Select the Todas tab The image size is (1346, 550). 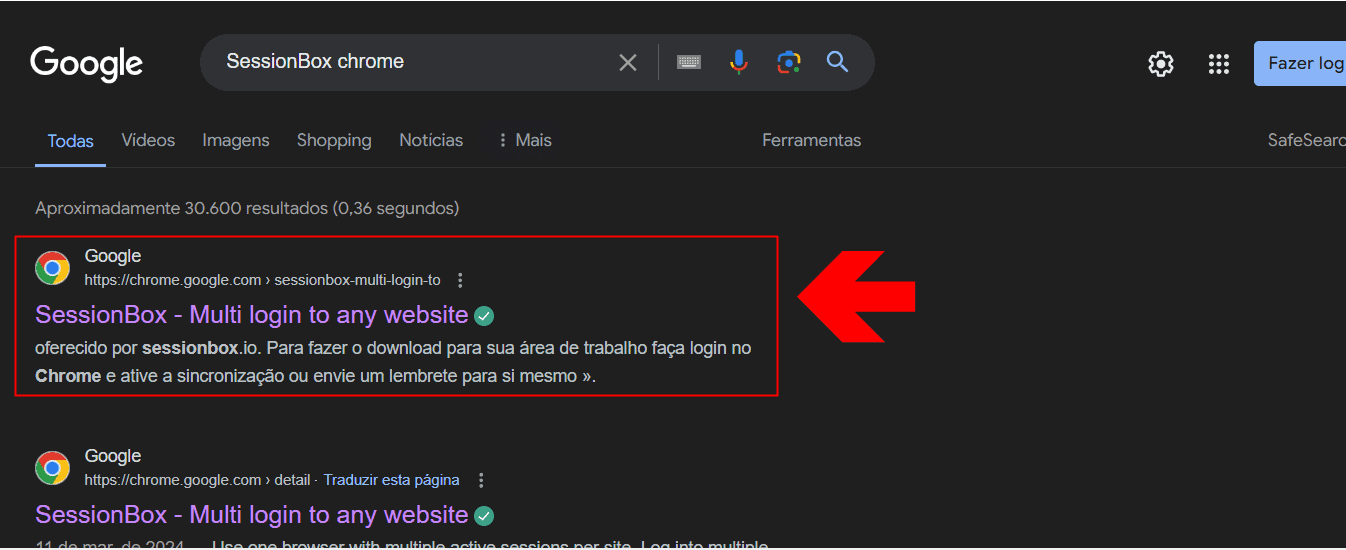click(x=70, y=141)
